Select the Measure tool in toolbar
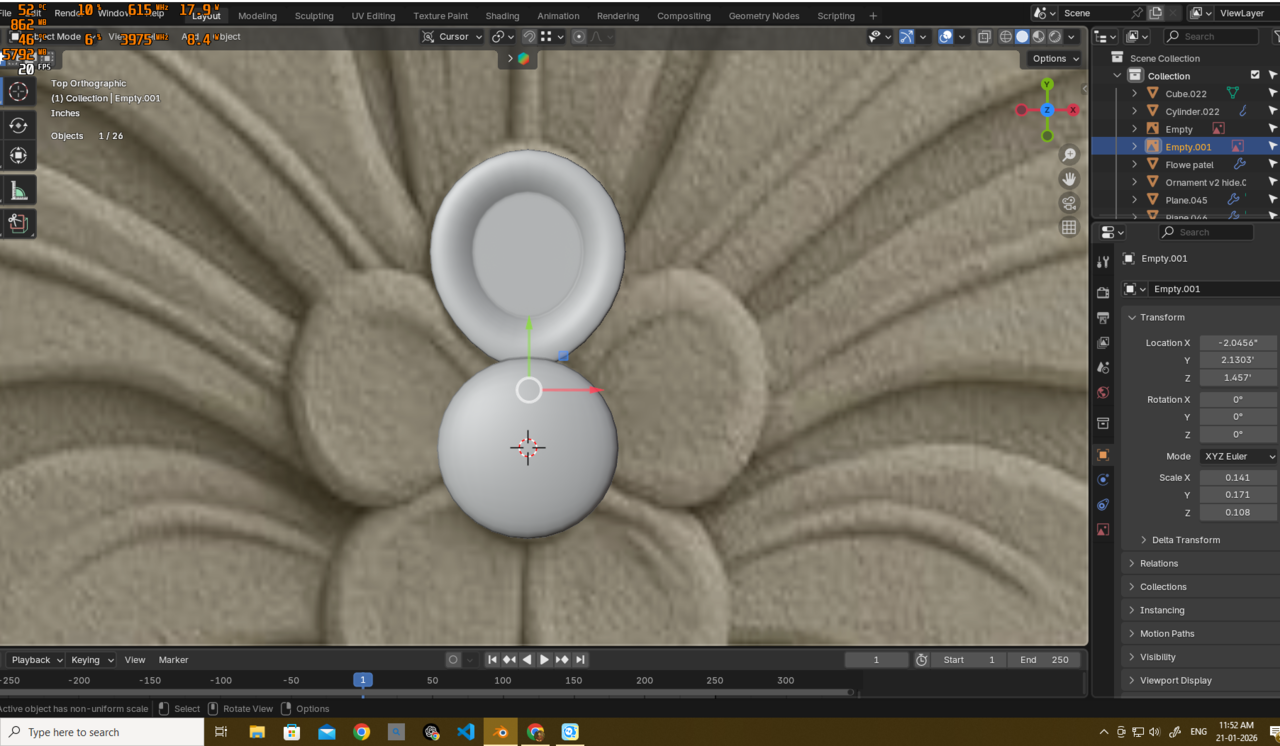The width and height of the screenshot is (1280, 746). coord(18,191)
